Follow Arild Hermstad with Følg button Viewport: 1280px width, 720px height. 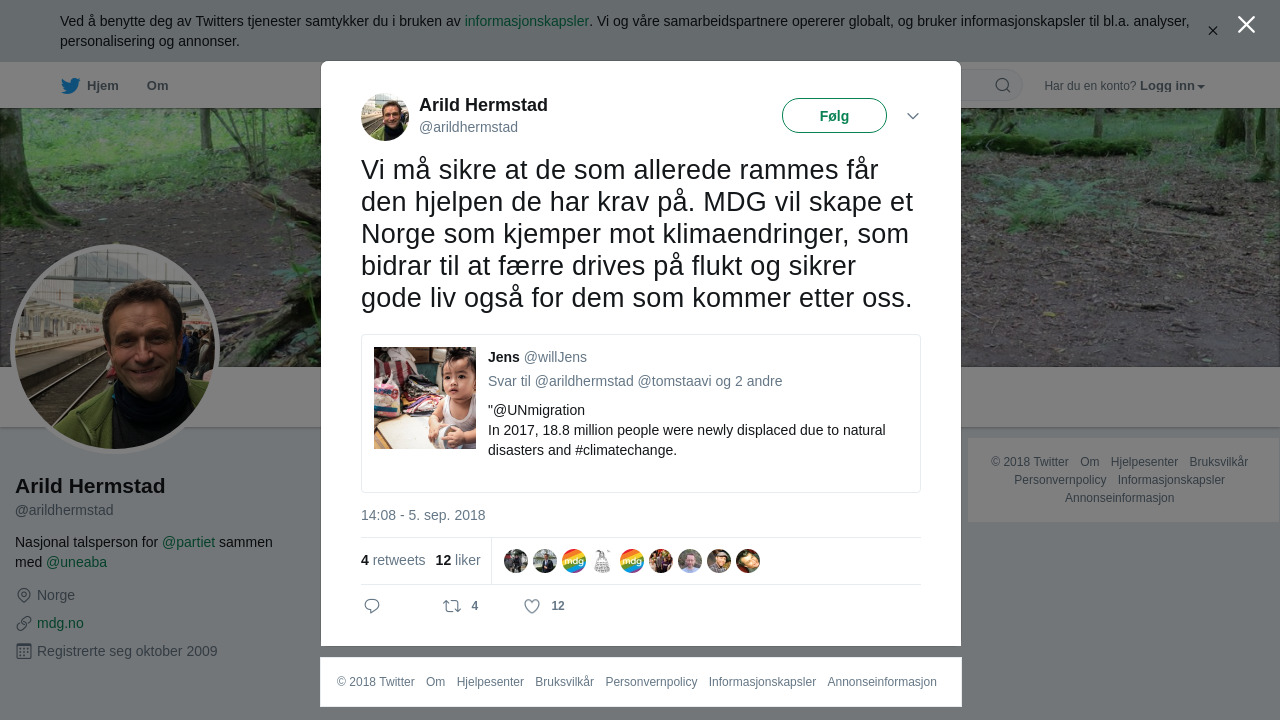coord(834,116)
